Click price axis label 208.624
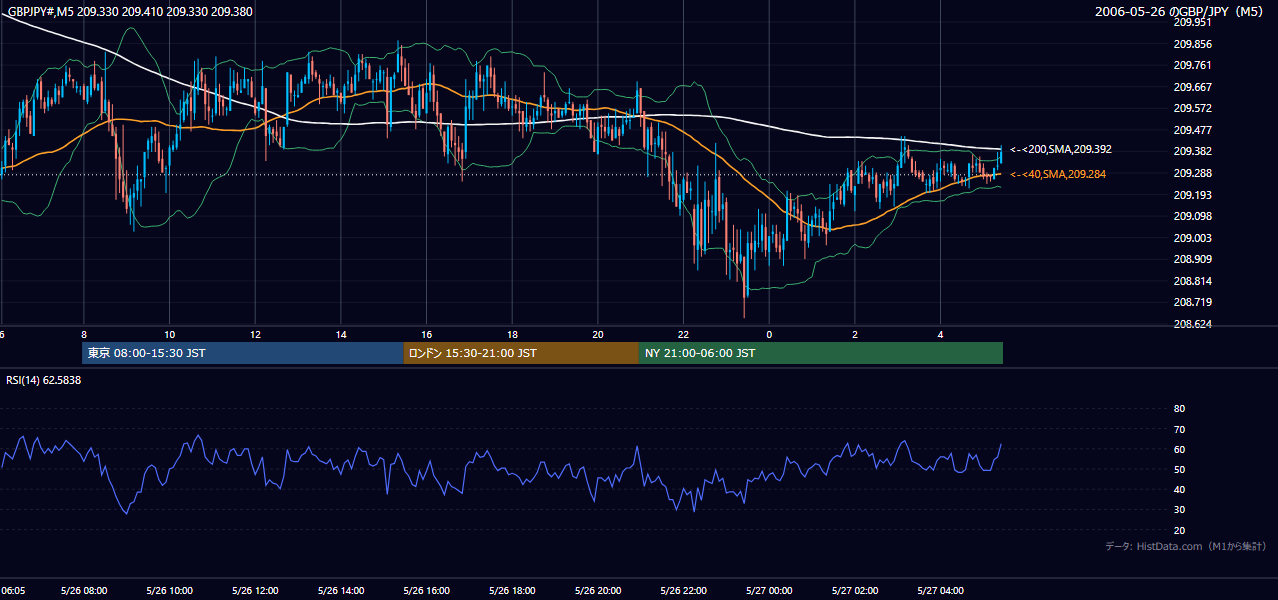The height and width of the screenshot is (600, 1278). [1193, 324]
